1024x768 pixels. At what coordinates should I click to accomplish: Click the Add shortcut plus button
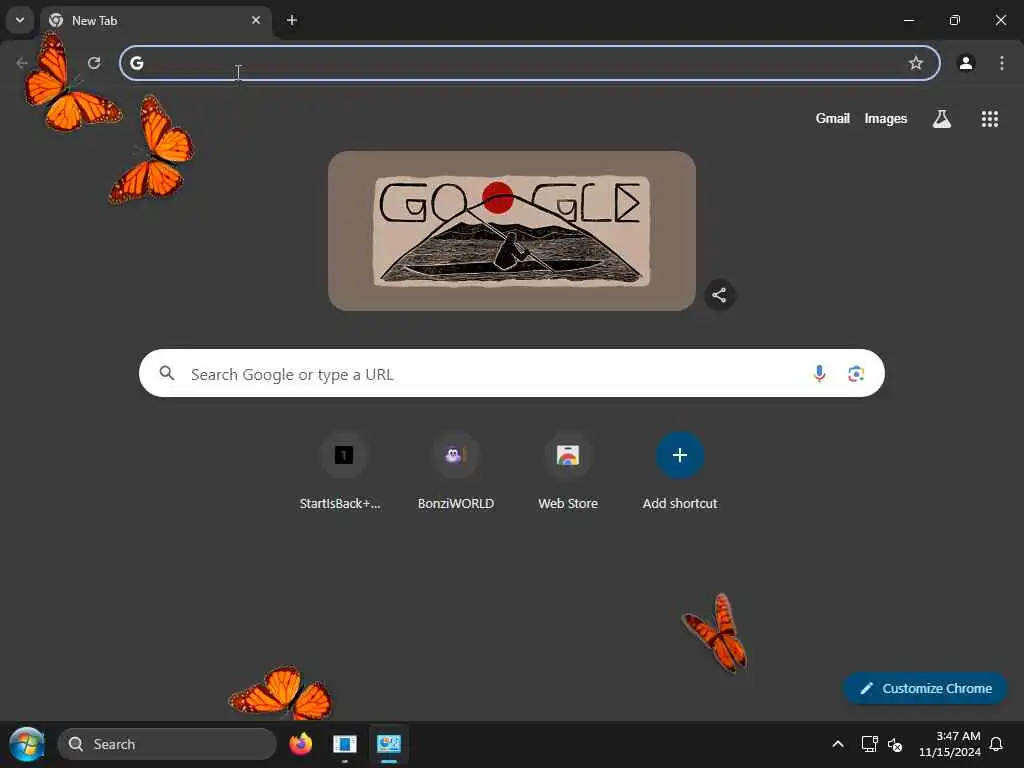pos(680,455)
